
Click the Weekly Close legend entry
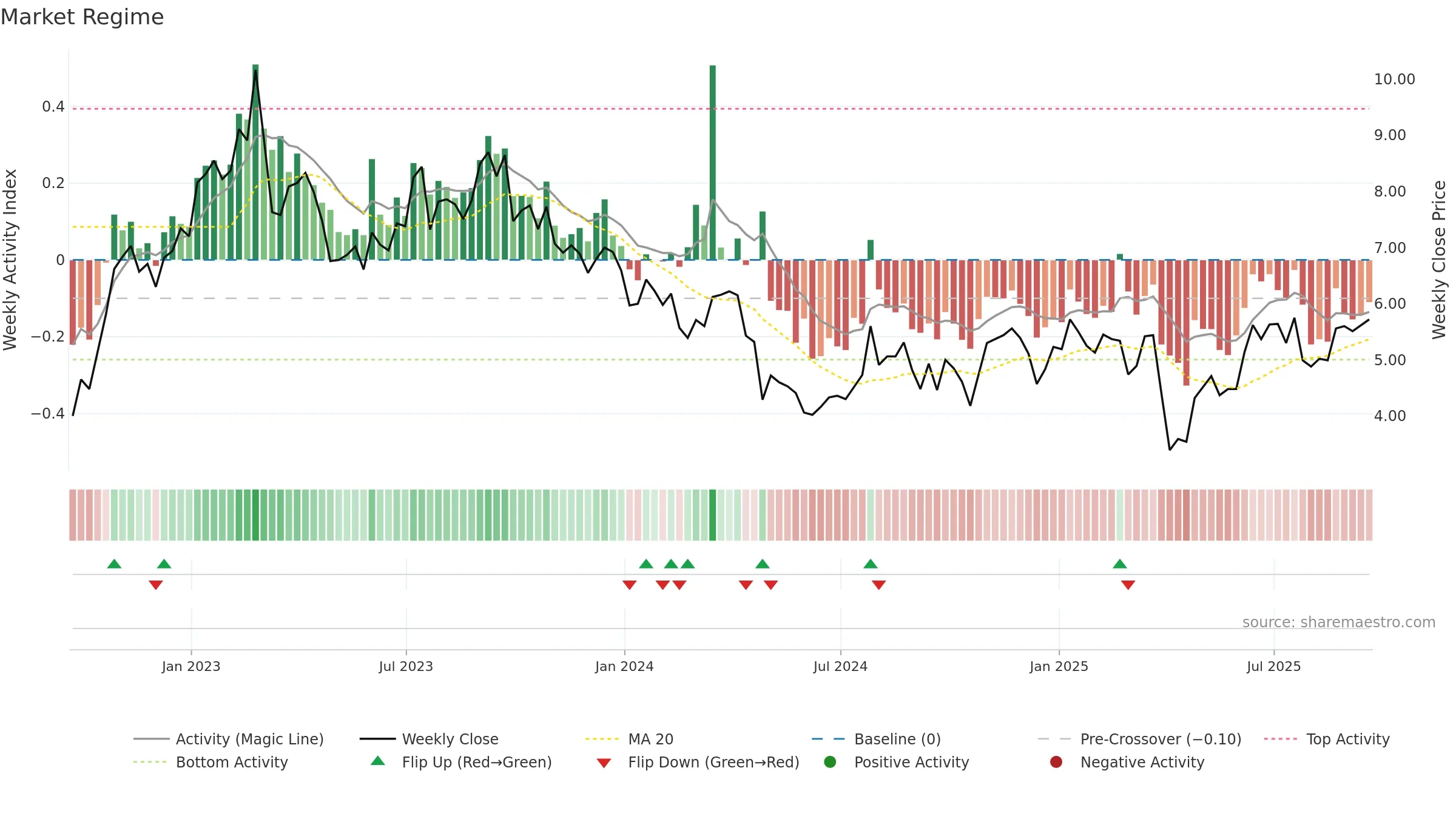tap(429, 739)
